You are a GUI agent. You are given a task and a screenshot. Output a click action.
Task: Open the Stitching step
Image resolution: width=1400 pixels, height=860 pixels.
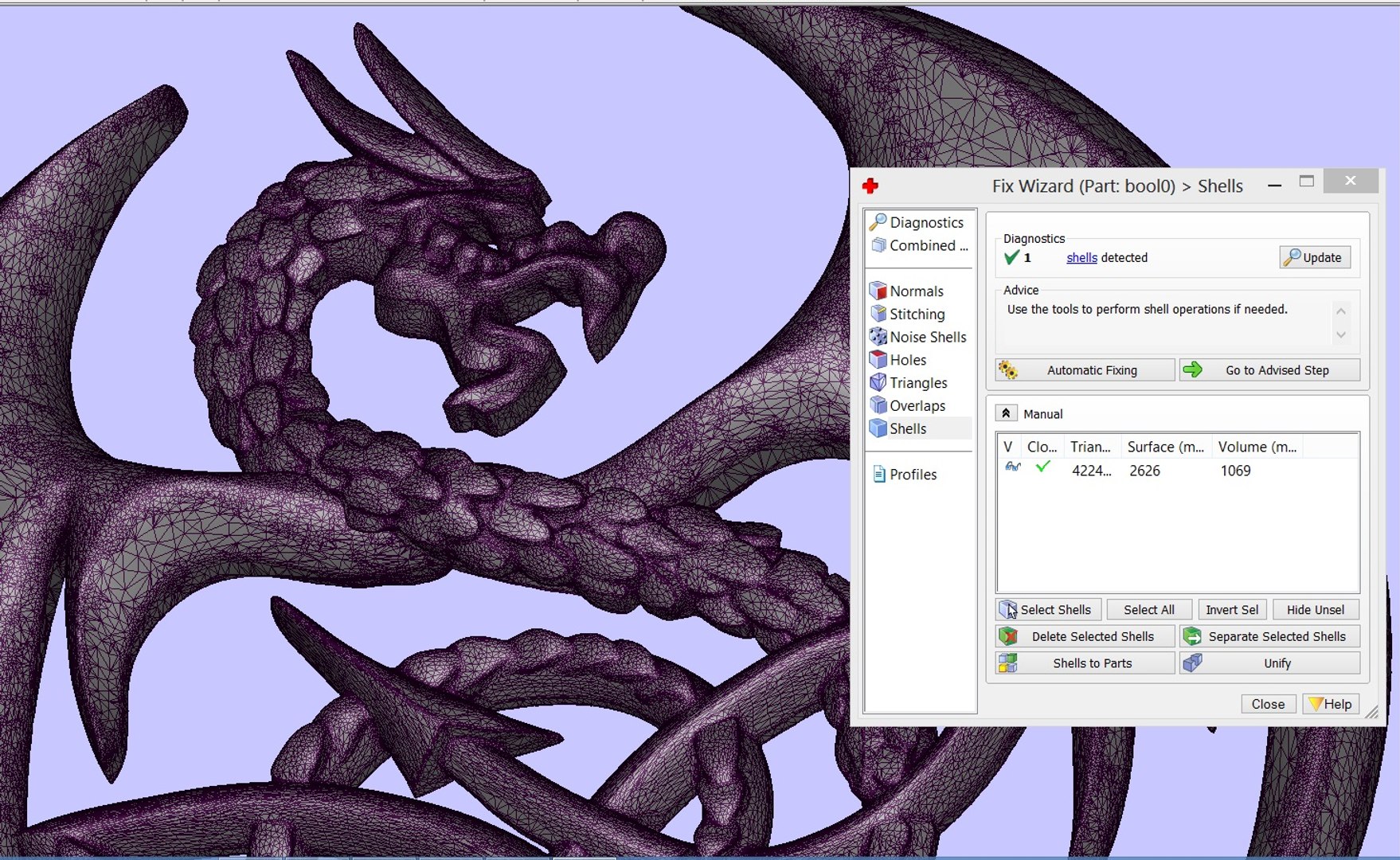point(909,314)
